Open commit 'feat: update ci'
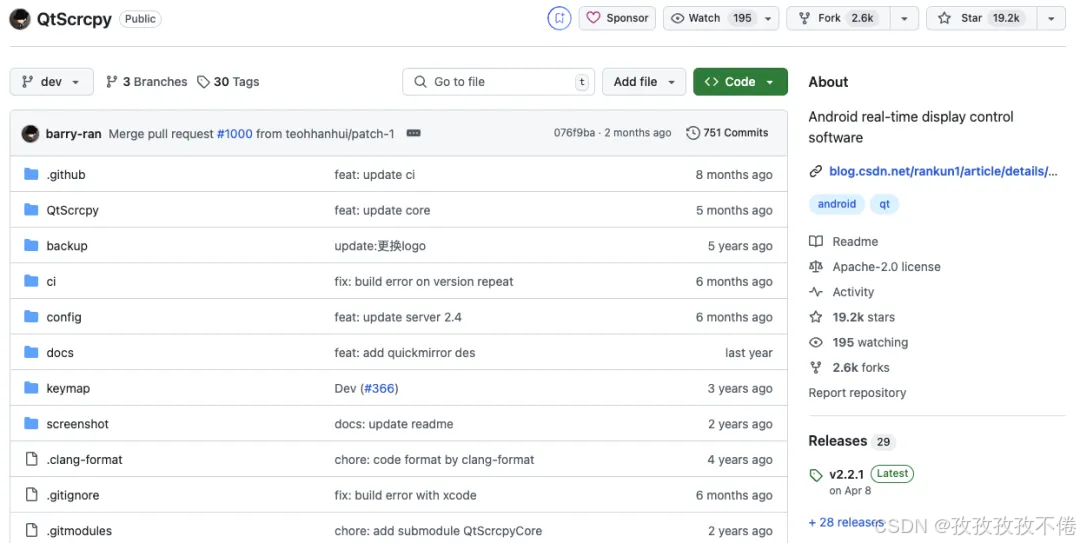The image size is (1080, 543). point(375,175)
